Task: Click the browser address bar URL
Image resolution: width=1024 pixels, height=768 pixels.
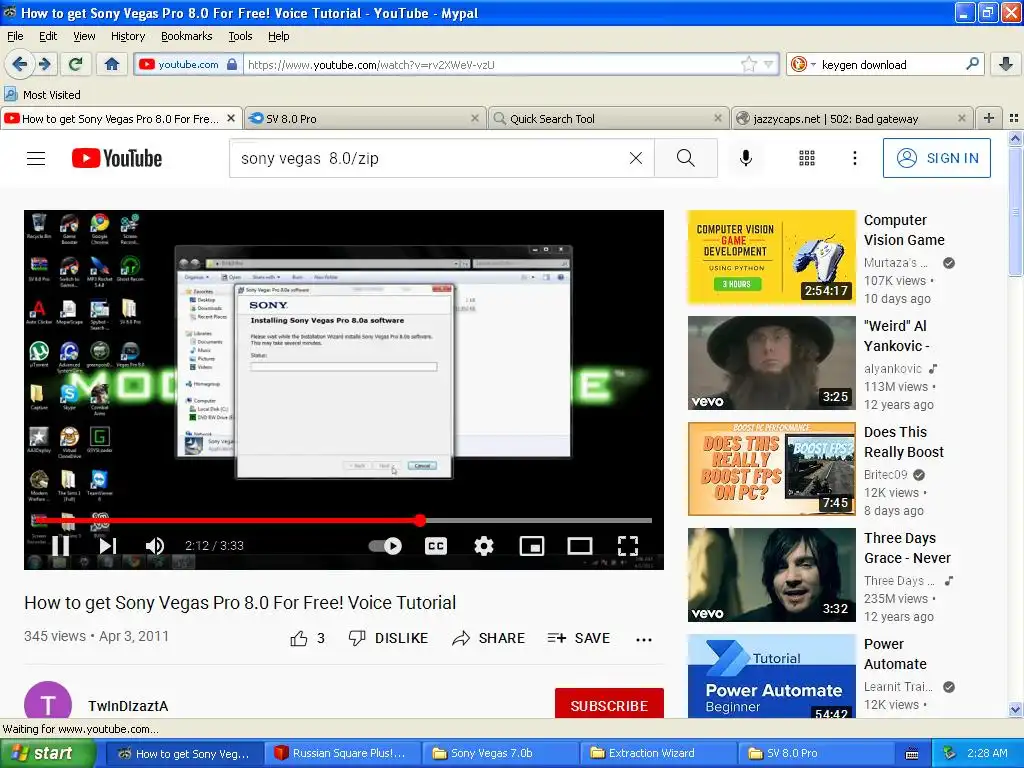Action: [493, 64]
